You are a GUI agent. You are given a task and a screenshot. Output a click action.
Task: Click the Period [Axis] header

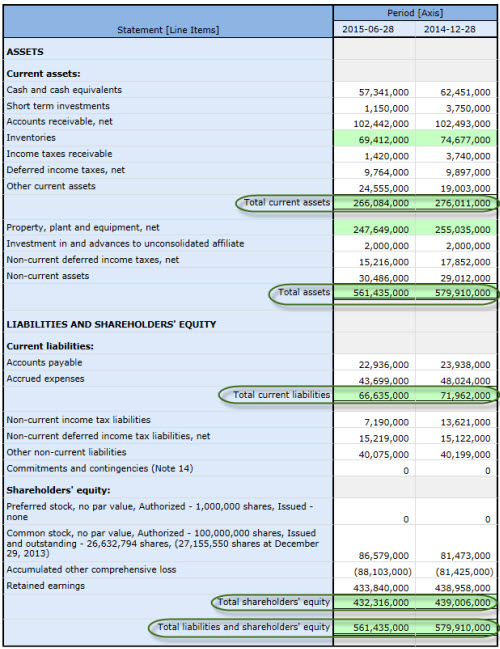[415, 13]
